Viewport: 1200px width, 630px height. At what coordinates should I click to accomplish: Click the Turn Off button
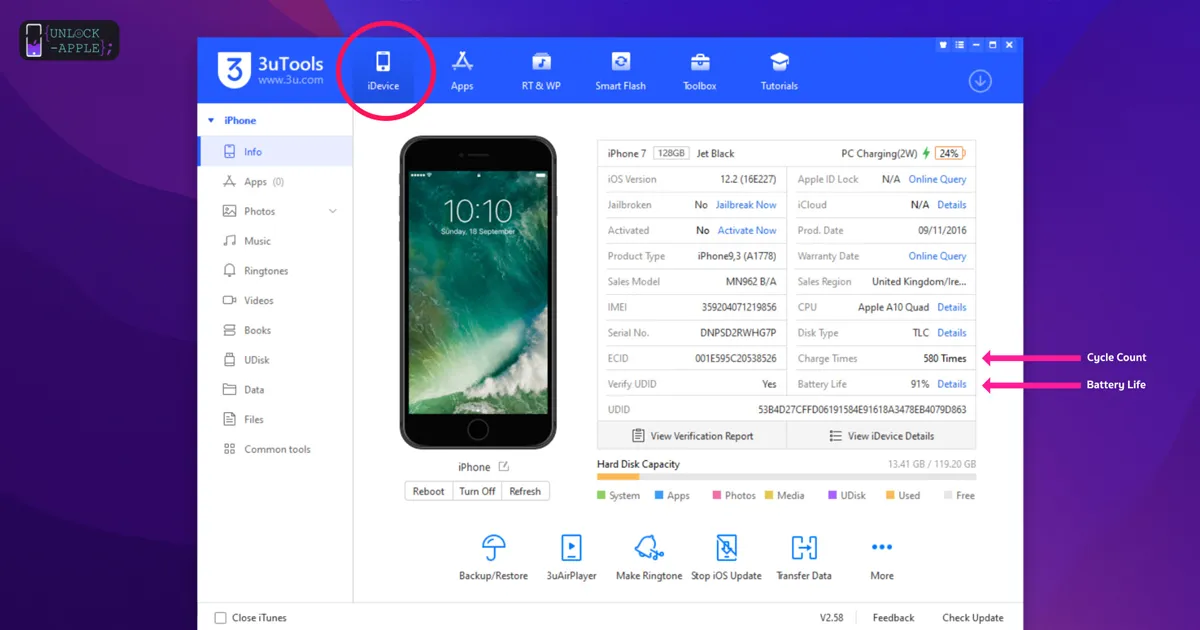click(477, 491)
